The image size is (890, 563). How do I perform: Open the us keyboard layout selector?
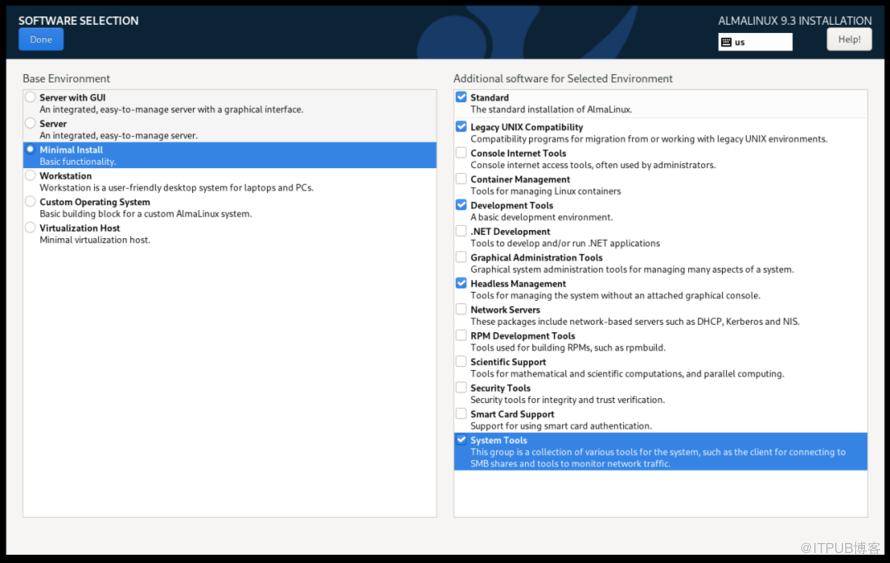755,42
